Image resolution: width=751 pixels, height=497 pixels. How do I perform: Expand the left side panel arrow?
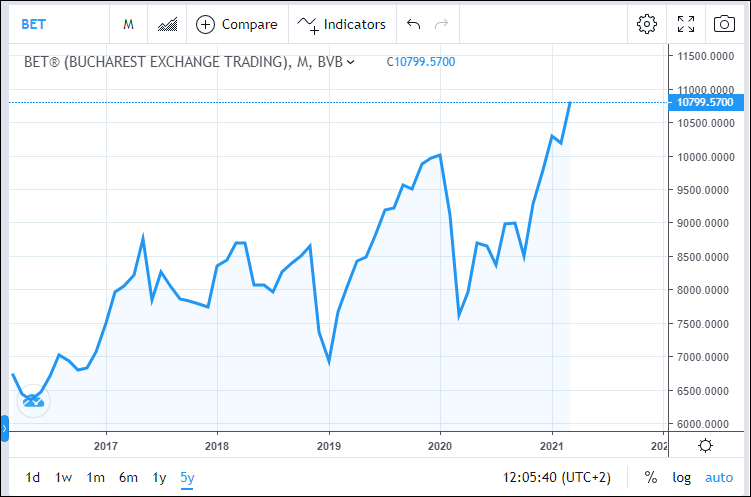(4, 430)
